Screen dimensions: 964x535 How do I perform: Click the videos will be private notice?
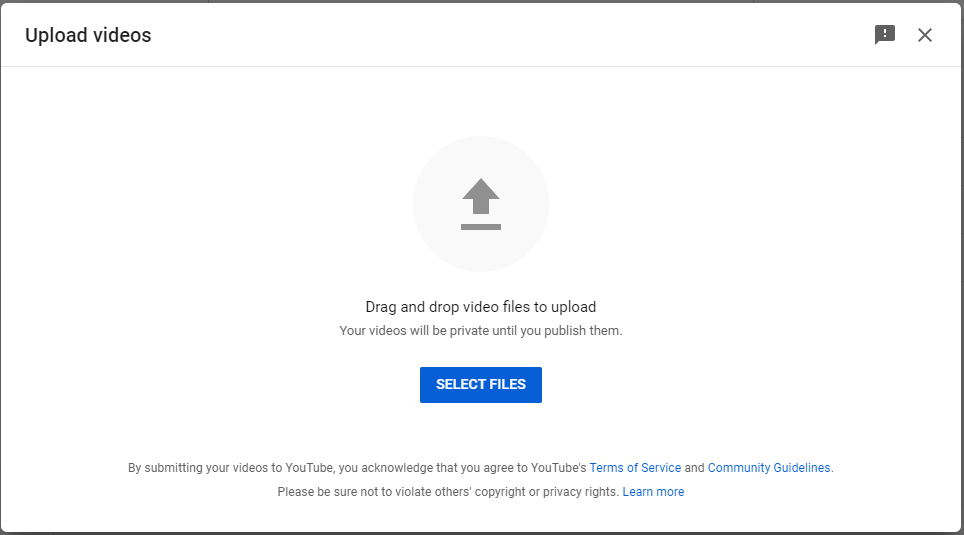pyautogui.click(x=481, y=331)
